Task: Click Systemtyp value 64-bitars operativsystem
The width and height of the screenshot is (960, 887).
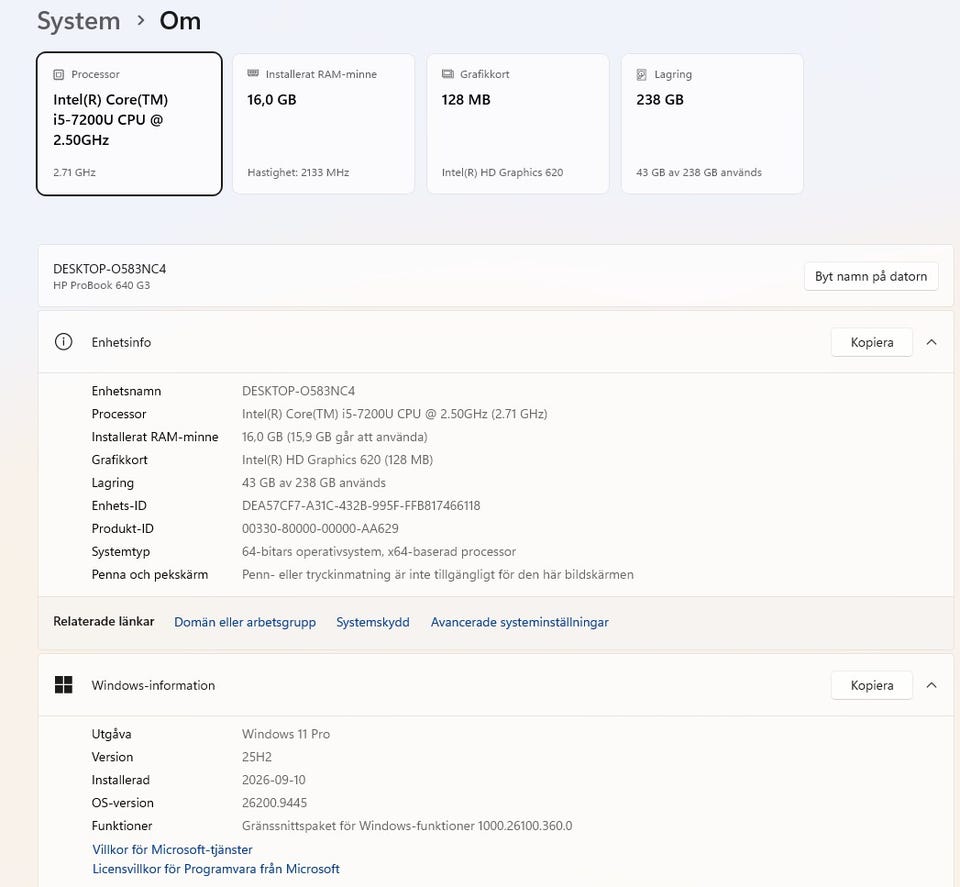Action: [x=378, y=552]
